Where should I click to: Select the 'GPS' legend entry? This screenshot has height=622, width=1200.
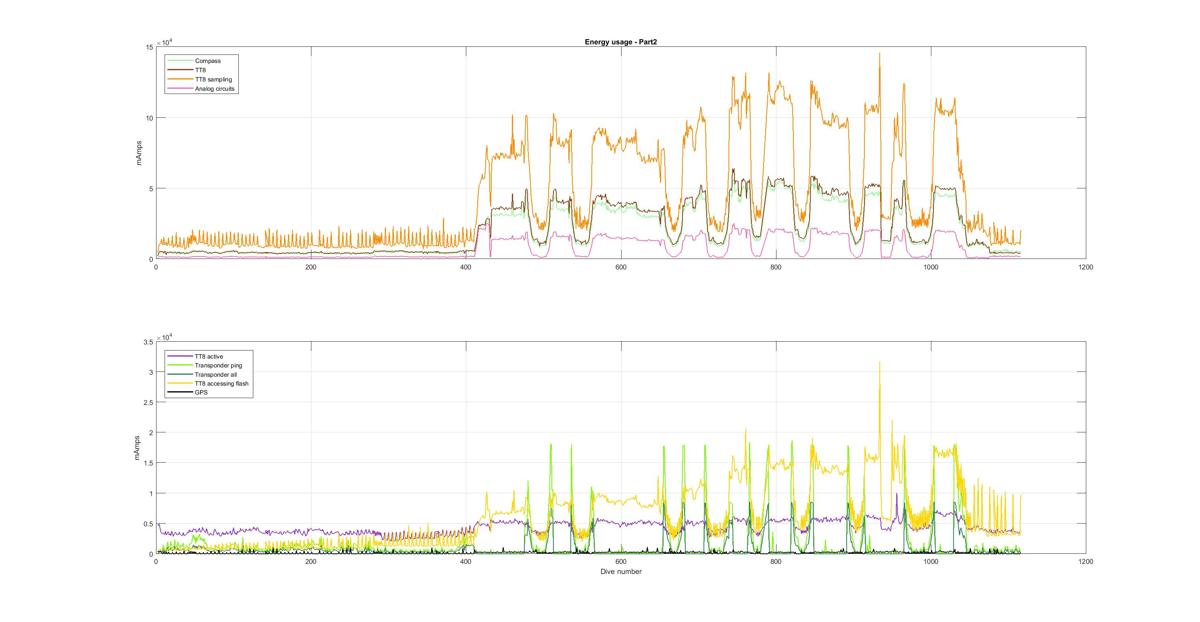click(200, 392)
